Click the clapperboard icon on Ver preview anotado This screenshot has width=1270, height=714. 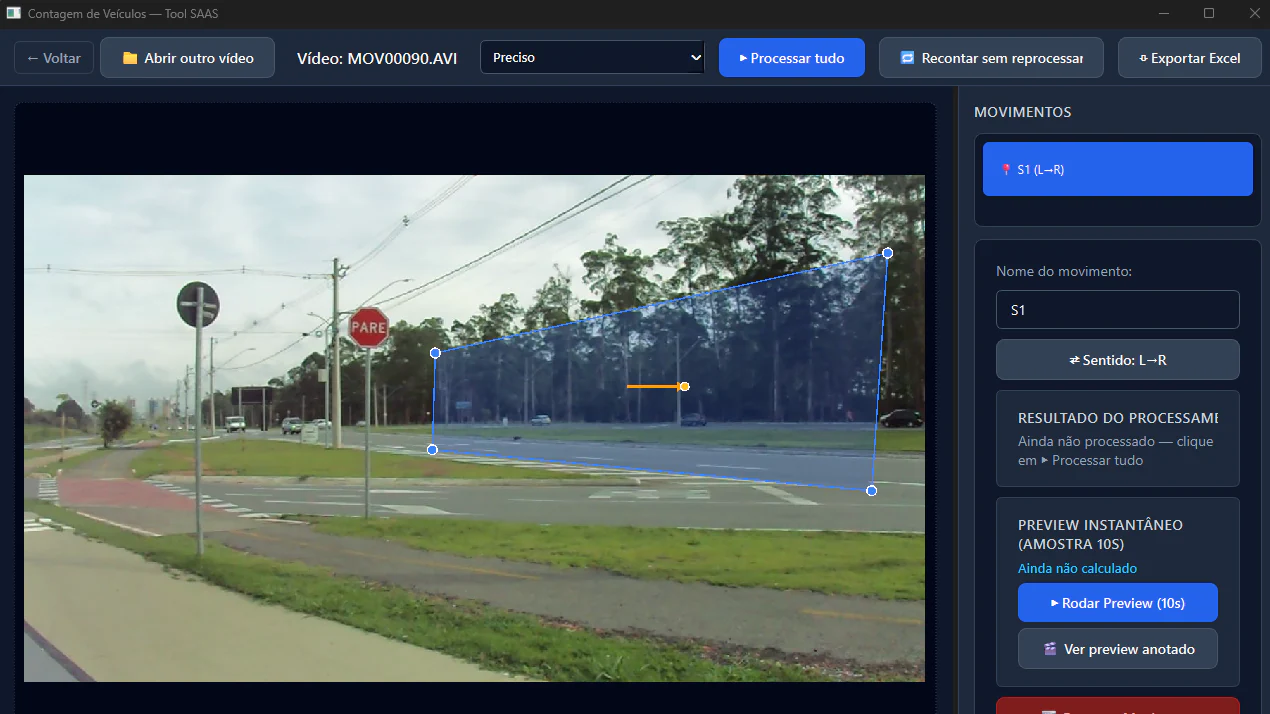(1050, 649)
